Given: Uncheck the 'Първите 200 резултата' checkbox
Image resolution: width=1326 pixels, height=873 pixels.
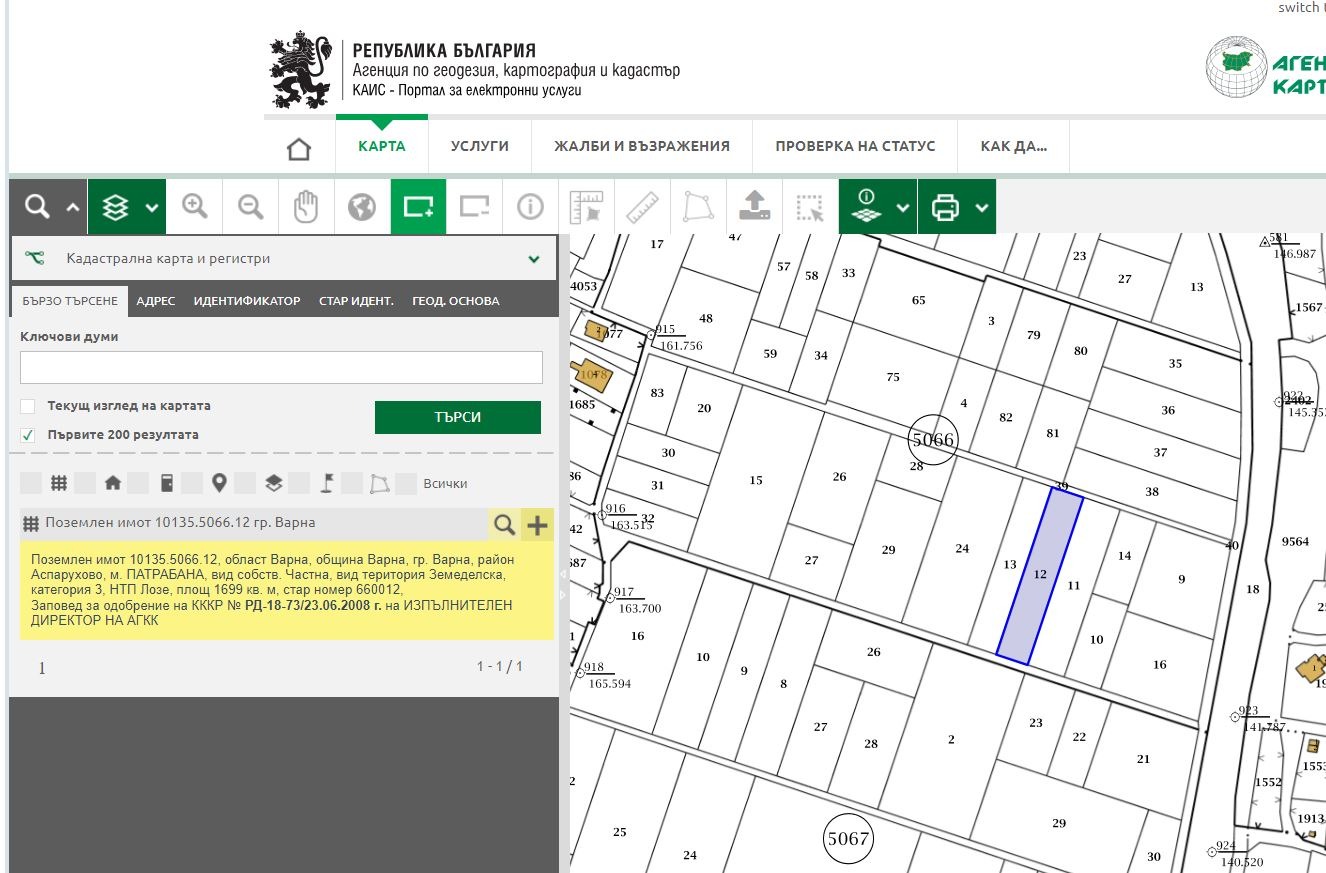Looking at the screenshot, I should pyautogui.click(x=28, y=435).
